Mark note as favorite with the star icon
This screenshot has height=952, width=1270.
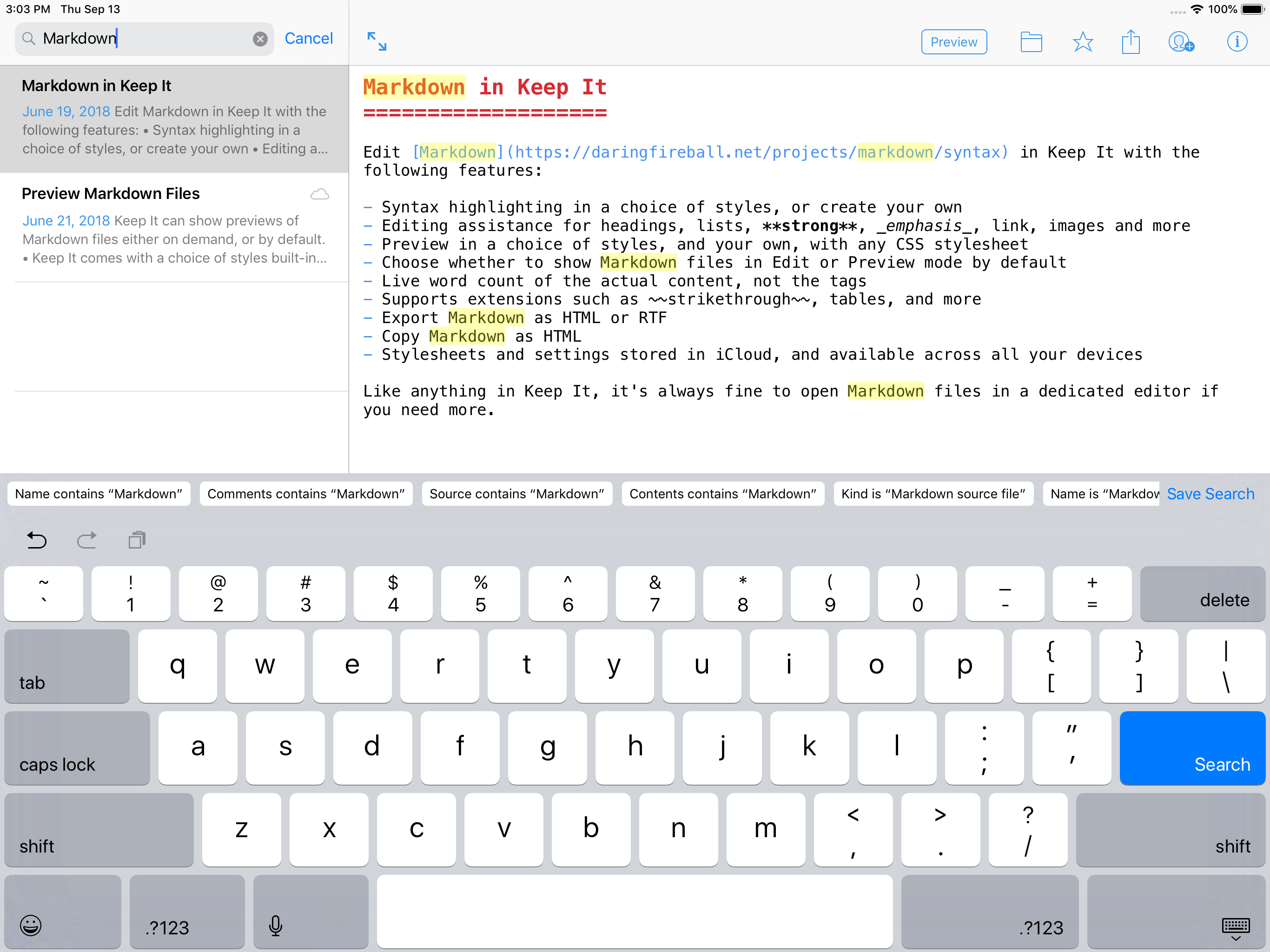click(1082, 42)
